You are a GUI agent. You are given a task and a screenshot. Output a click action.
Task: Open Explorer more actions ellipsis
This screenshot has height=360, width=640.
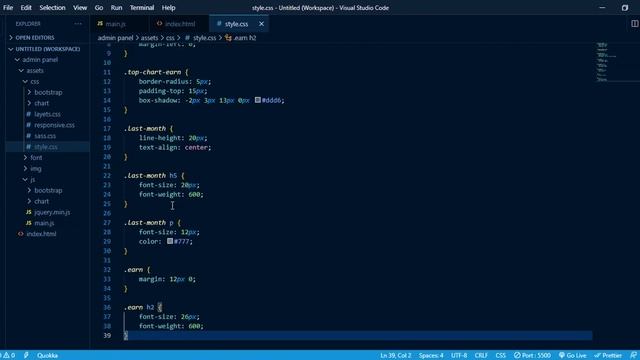[x=78, y=24]
